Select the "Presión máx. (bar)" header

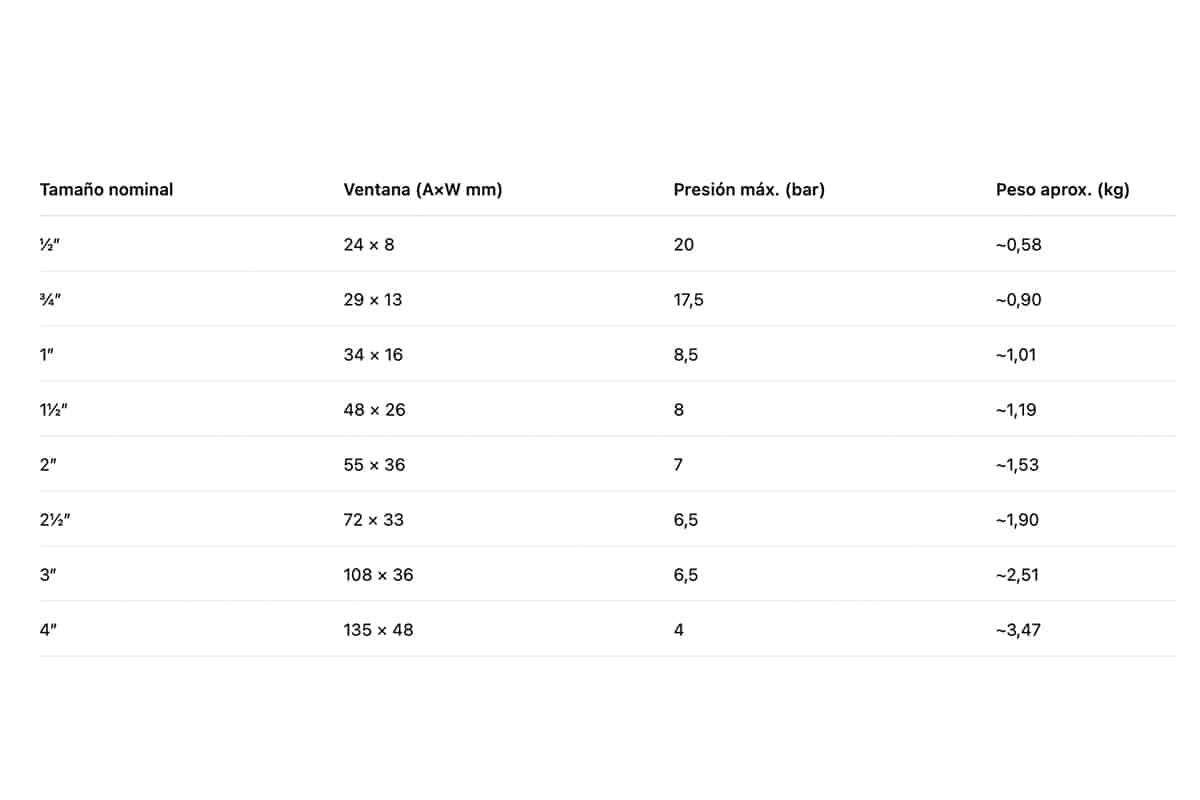(x=749, y=189)
